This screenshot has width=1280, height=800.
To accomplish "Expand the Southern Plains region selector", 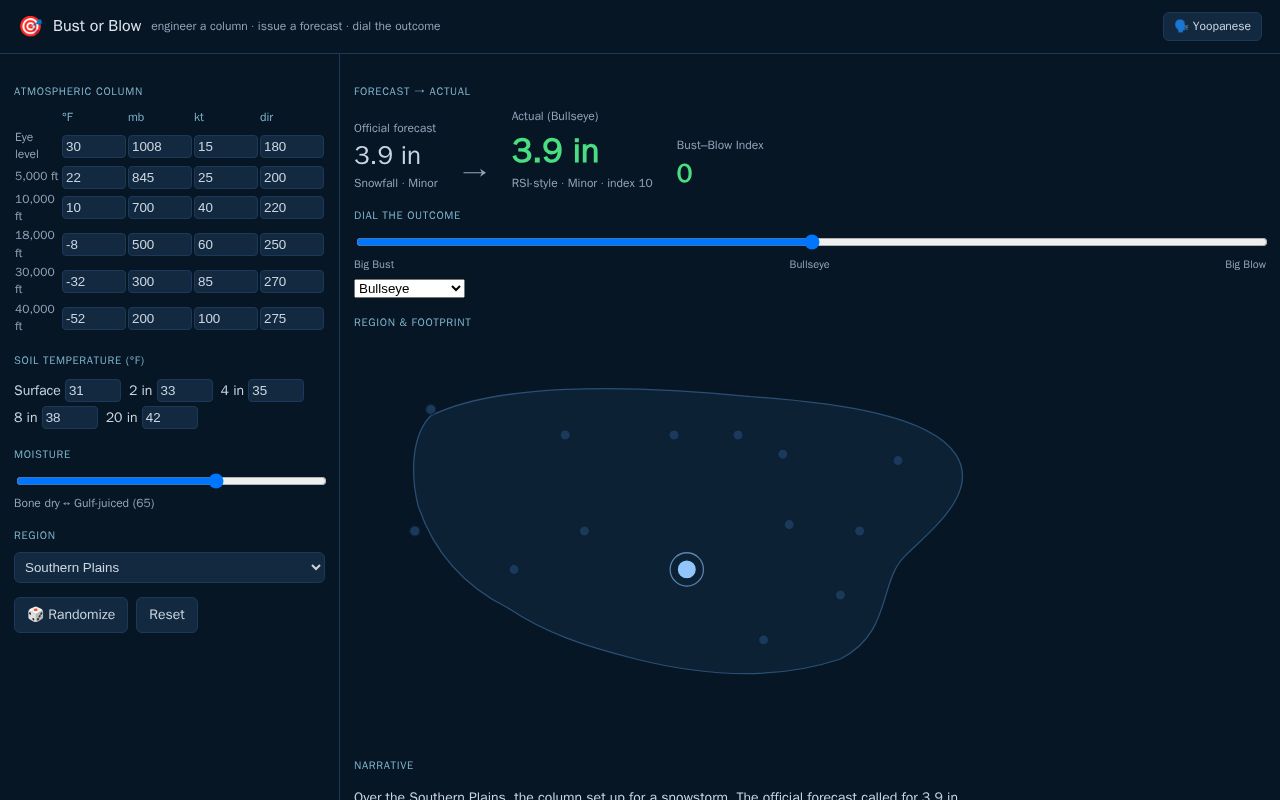I will (169, 567).
